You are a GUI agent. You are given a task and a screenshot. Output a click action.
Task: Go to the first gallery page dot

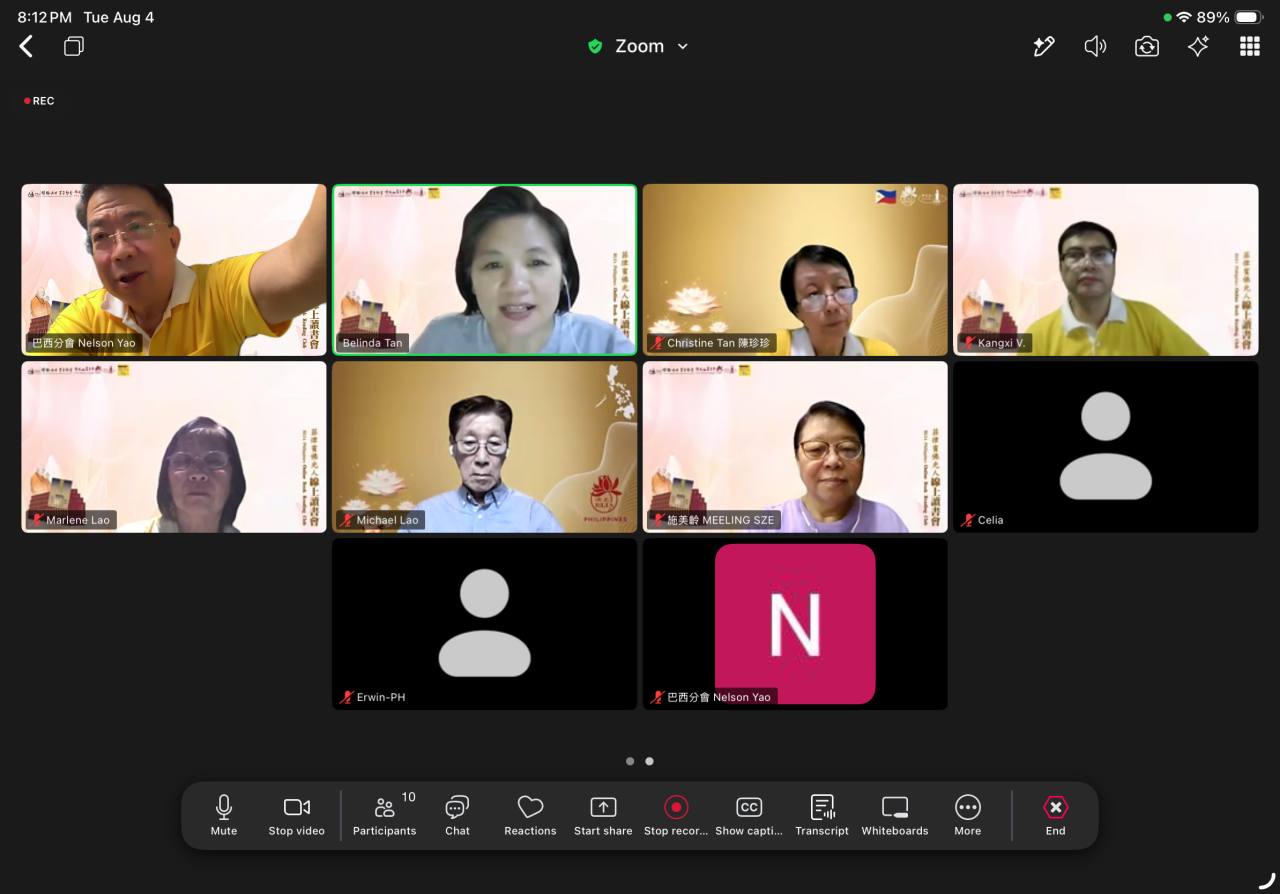coord(630,761)
